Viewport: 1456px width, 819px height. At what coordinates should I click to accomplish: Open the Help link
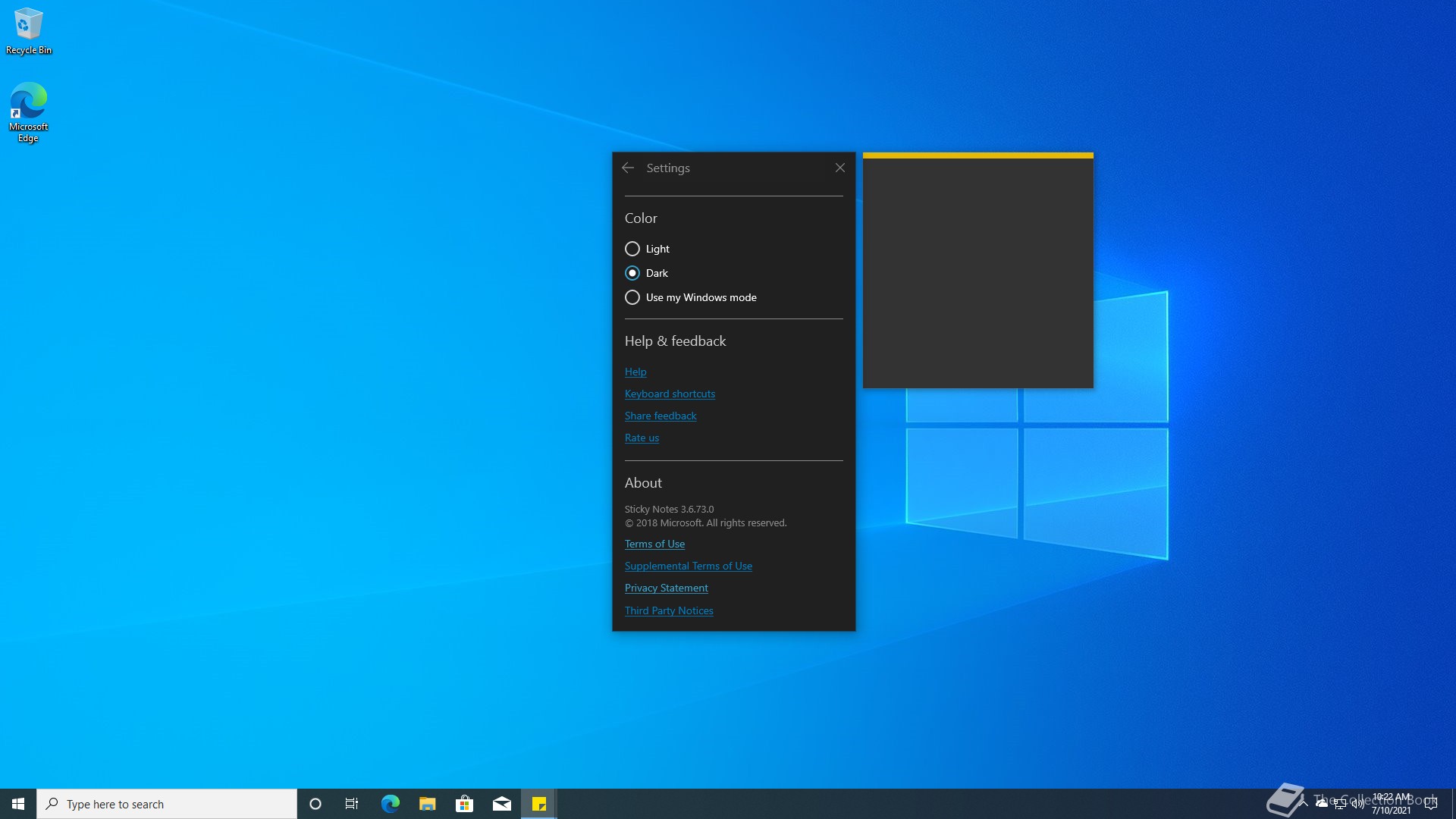tap(635, 372)
